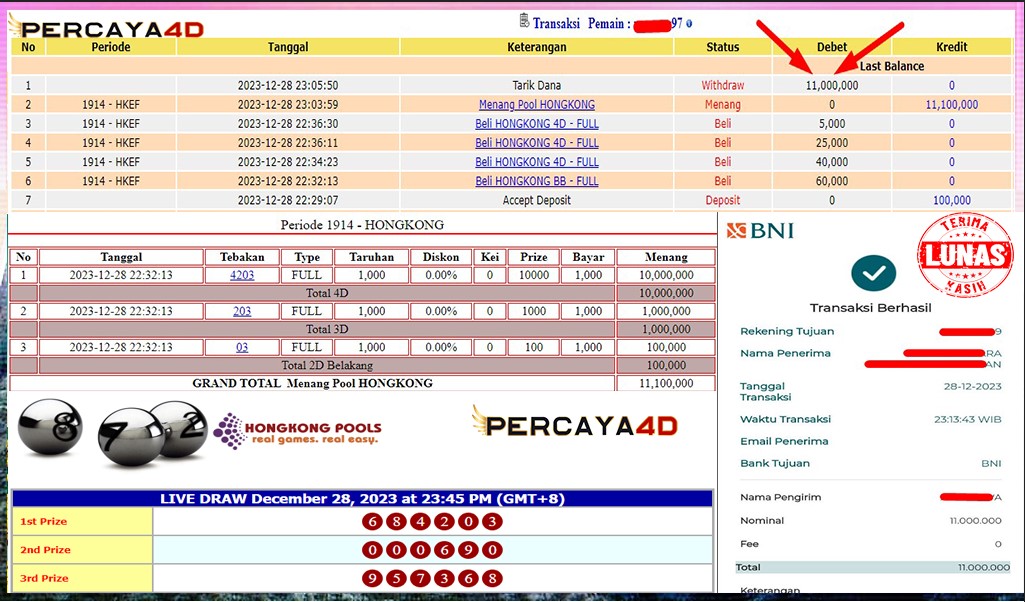1025x602 pixels.
Task: Click the Withdraw status label
Action: (x=722, y=85)
